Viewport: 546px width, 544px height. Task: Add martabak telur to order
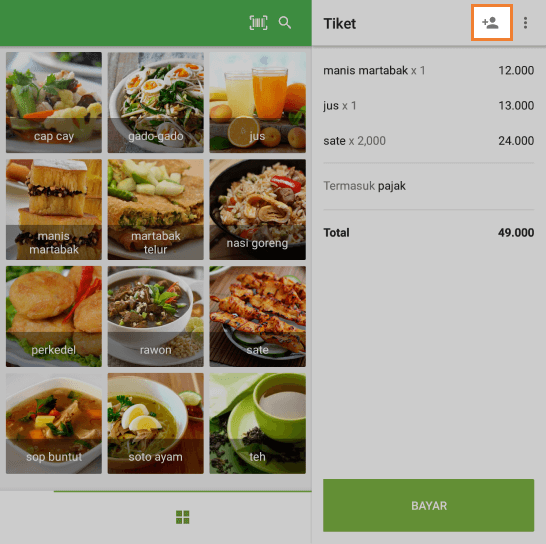tap(156, 209)
